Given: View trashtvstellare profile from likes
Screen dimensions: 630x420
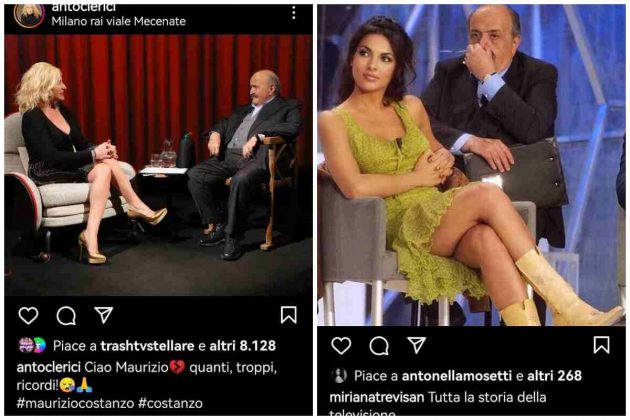Looking at the screenshot, I should tap(147, 346).
